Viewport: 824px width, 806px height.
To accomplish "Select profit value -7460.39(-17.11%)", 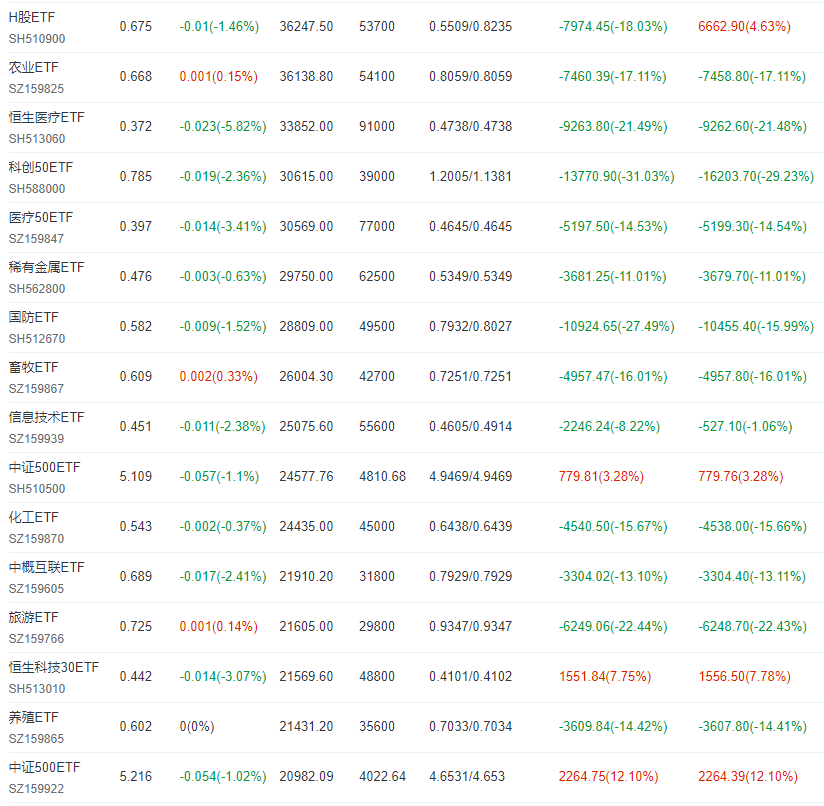I will 612,76.
